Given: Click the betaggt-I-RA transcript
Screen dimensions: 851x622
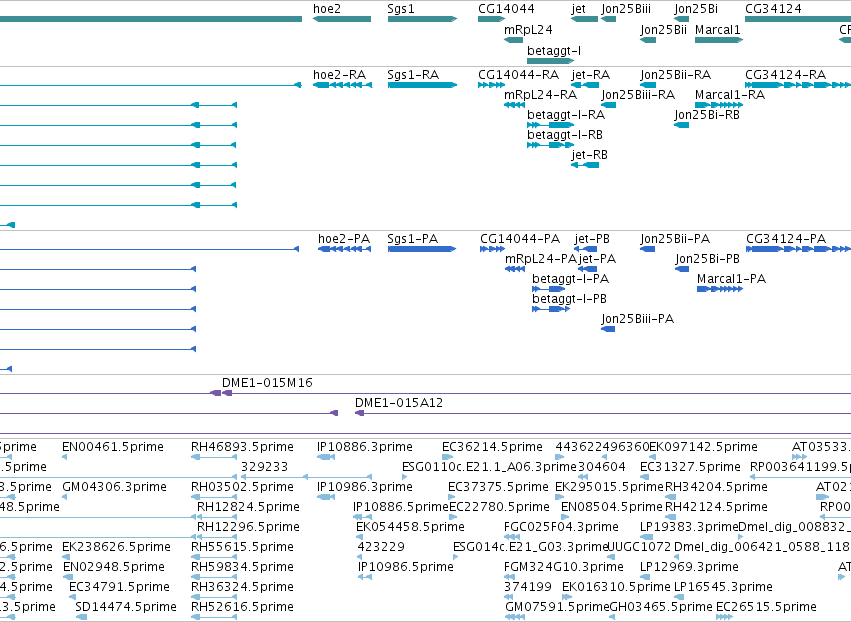Looking at the screenshot, I should (x=550, y=125).
